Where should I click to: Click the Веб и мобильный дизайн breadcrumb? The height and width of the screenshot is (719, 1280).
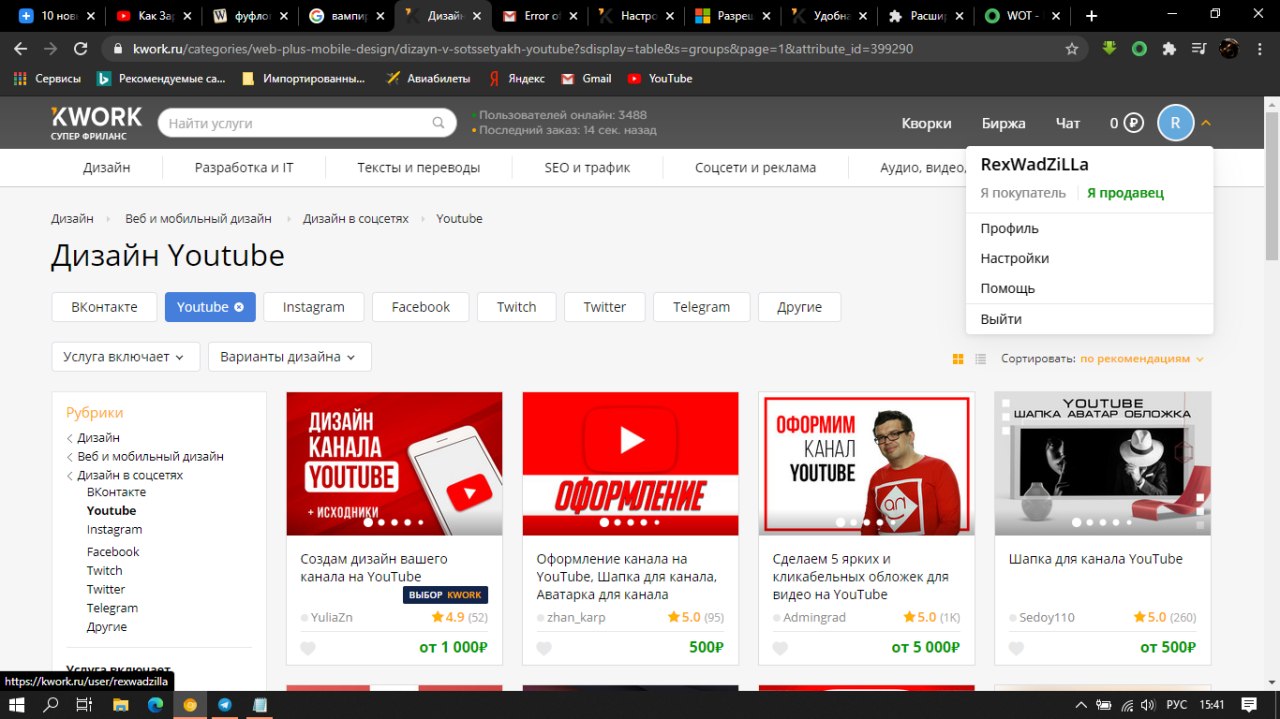pyautogui.click(x=198, y=218)
